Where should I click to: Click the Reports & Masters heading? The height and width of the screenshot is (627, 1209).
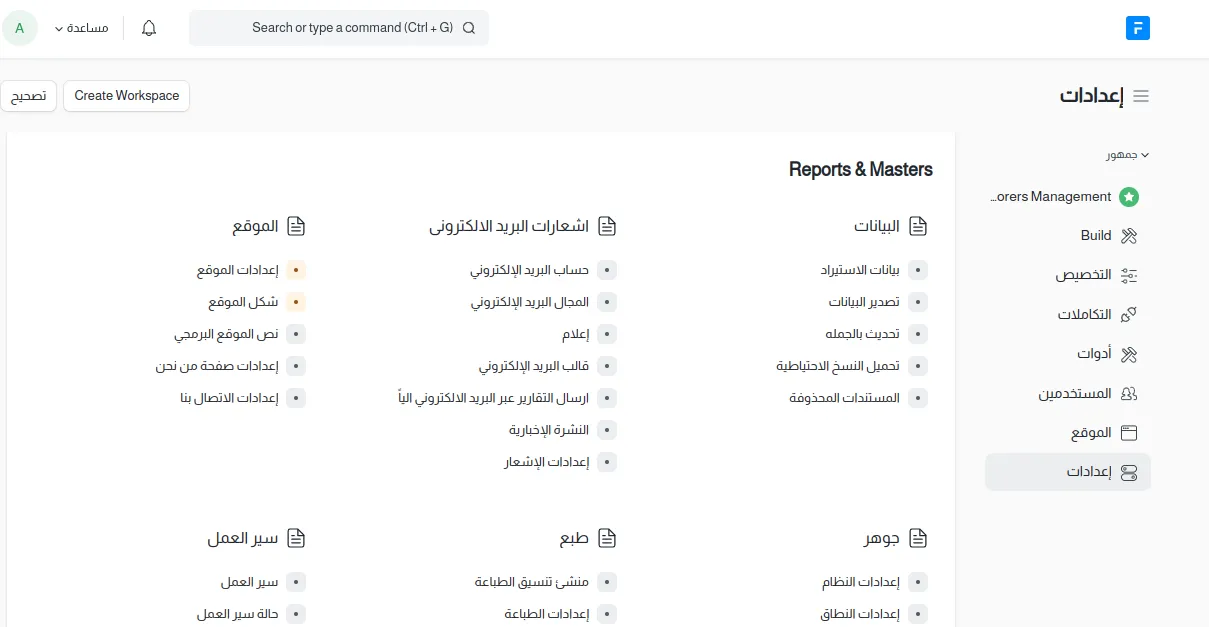click(861, 170)
